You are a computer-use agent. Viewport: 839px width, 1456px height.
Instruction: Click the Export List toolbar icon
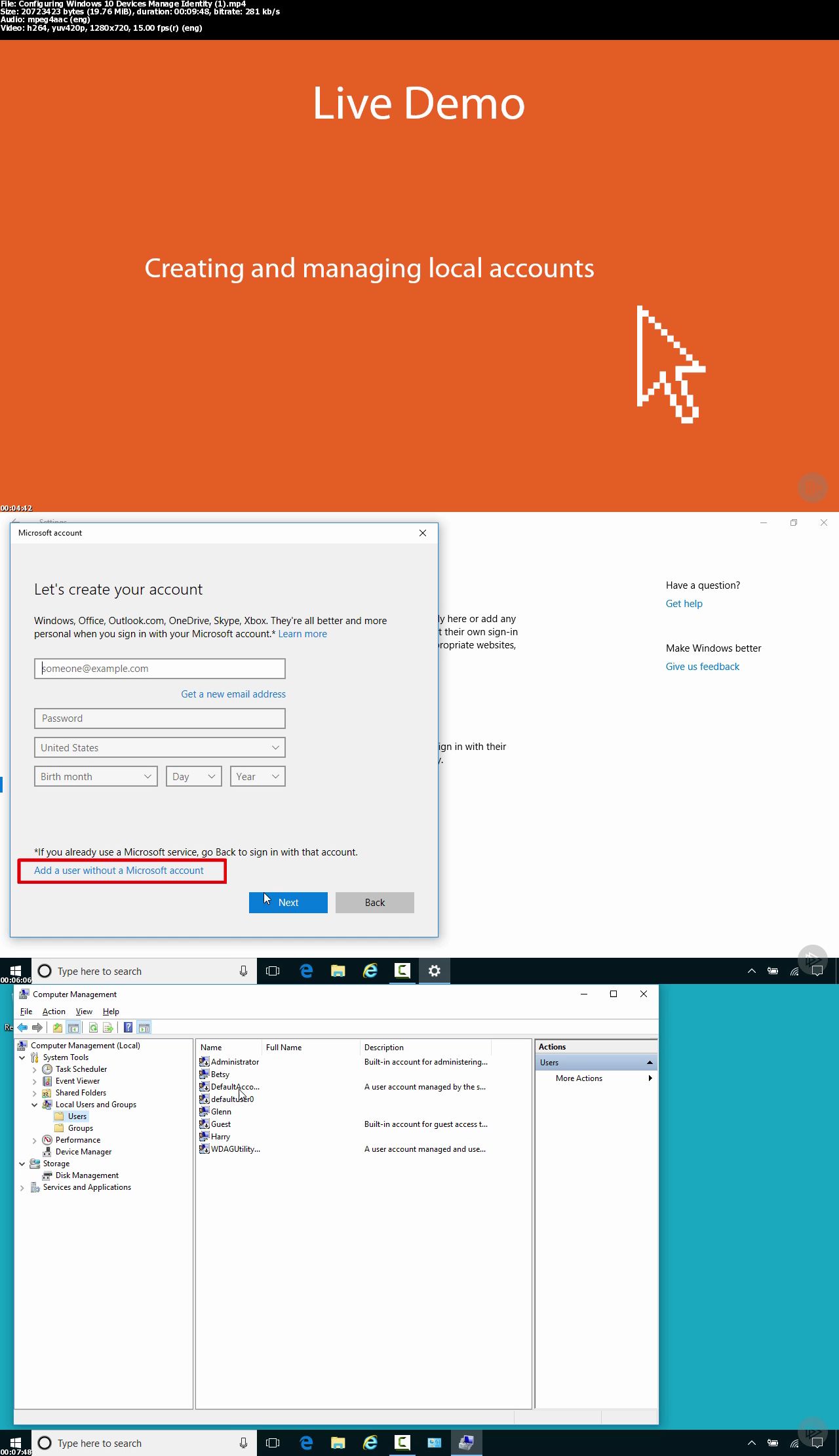(x=108, y=1027)
